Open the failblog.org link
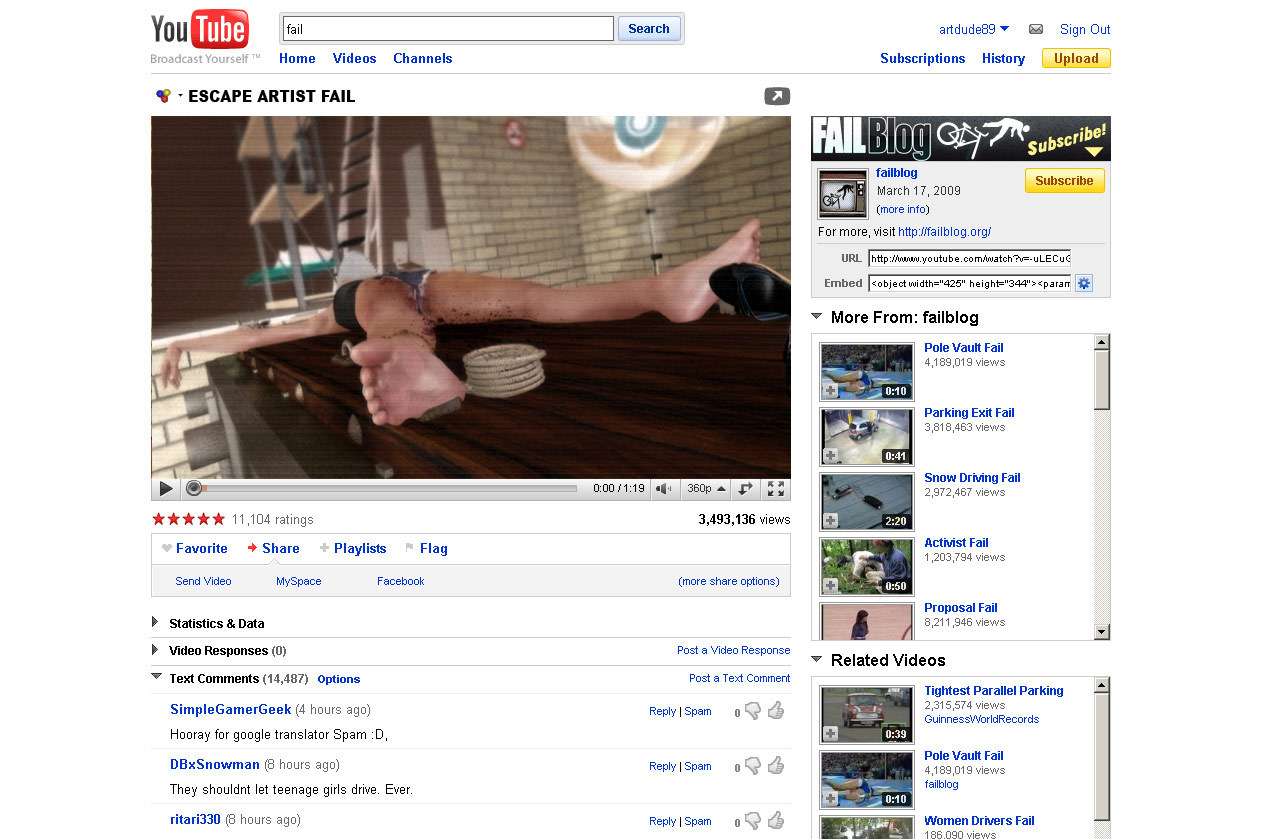The image size is (1263, 839). tap(944, 232)
